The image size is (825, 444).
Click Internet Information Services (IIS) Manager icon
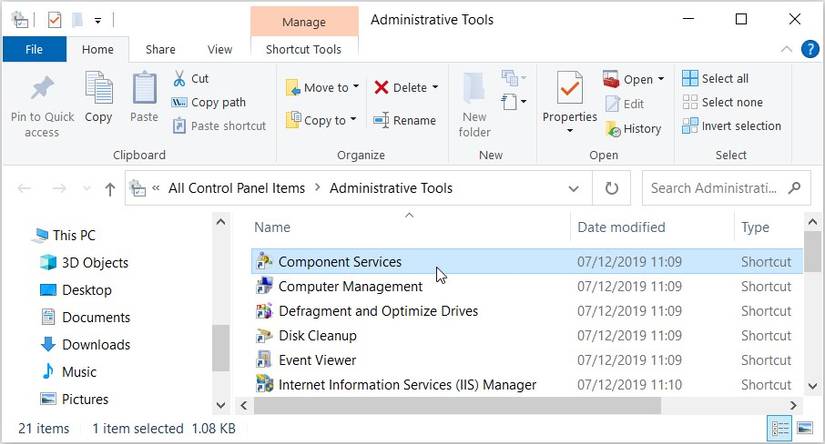[264, 385]
